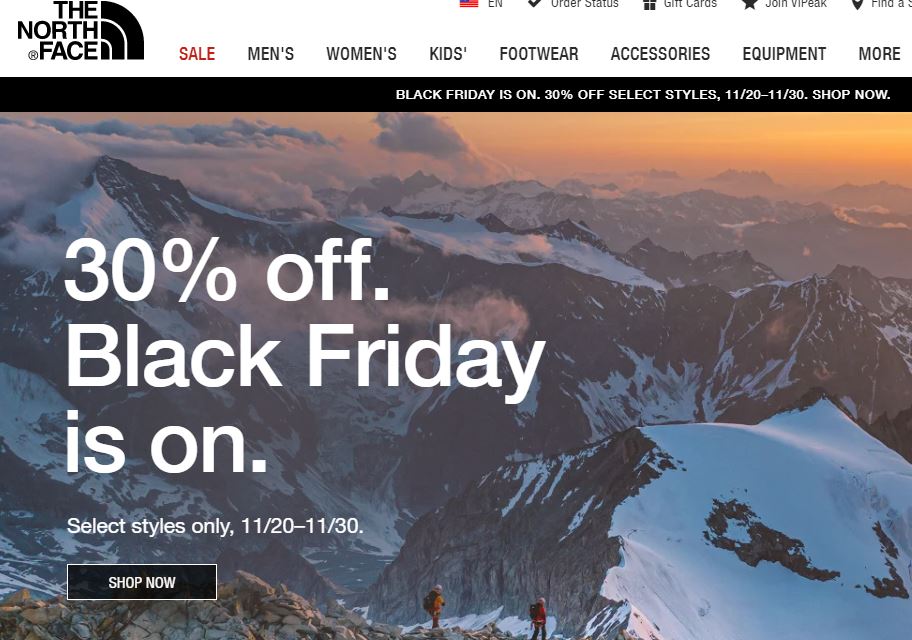Click the Black Friday promo banner text
This screenshot has height=640, width=912.
(643, 95)
